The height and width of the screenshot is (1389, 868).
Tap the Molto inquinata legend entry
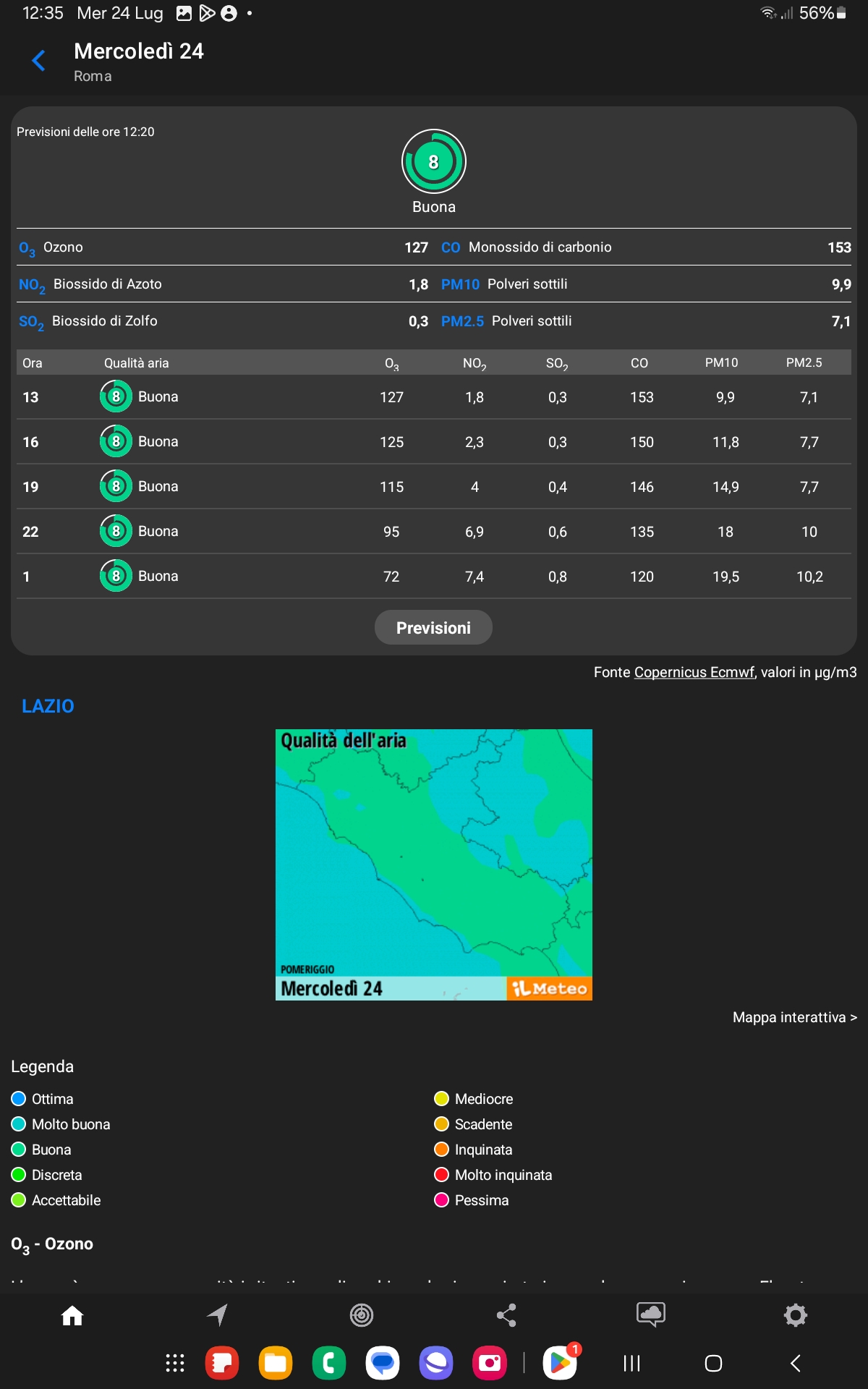coord(493,1175)
